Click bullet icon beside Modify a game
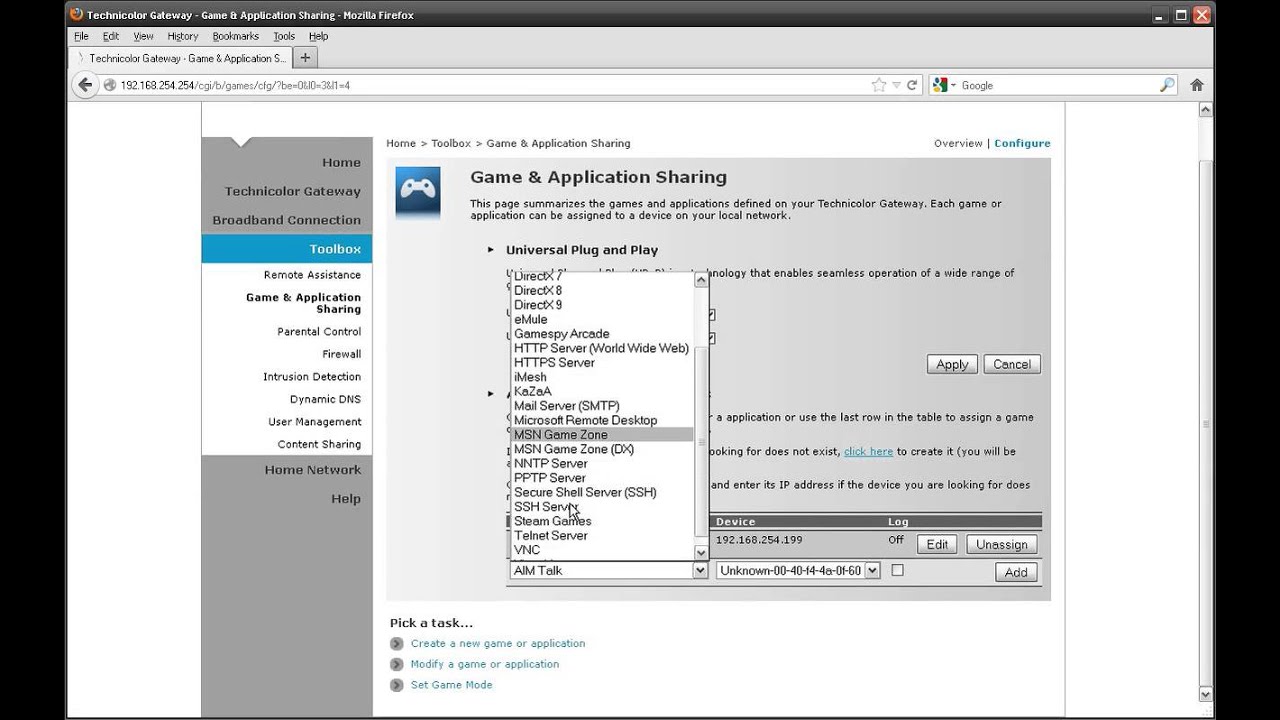Viewport: 1280px width, 720px height. 397,664
